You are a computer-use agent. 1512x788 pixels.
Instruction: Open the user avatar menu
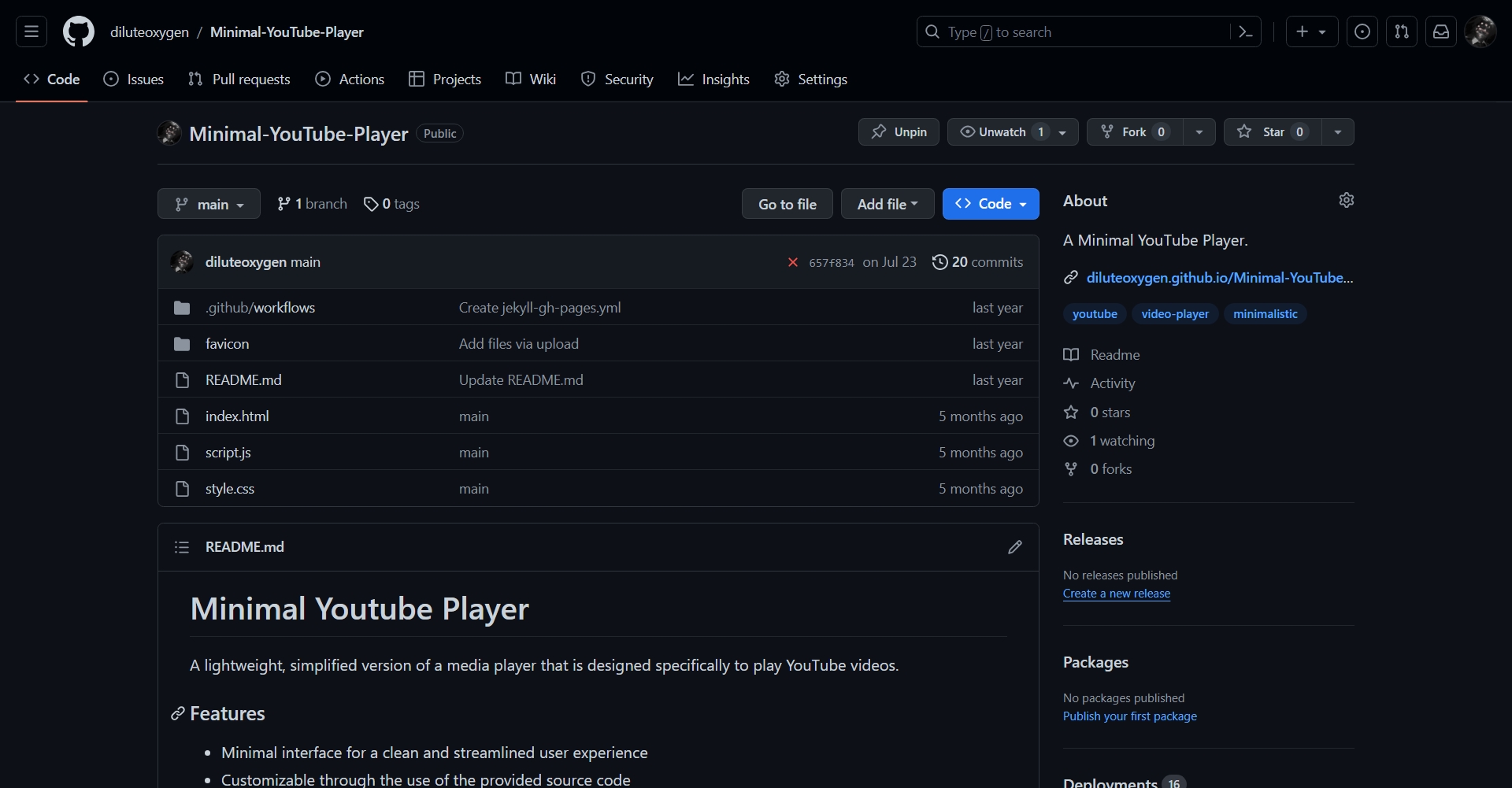click(x=1480, y=31)
